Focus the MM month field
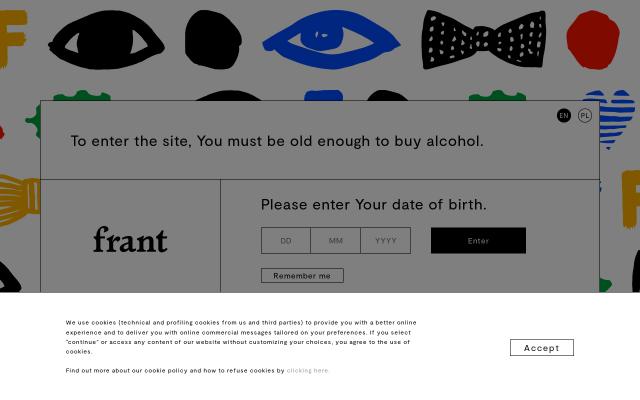Image resolution: width=640 pixels, height=400 pixels. (x=336, y=241)
